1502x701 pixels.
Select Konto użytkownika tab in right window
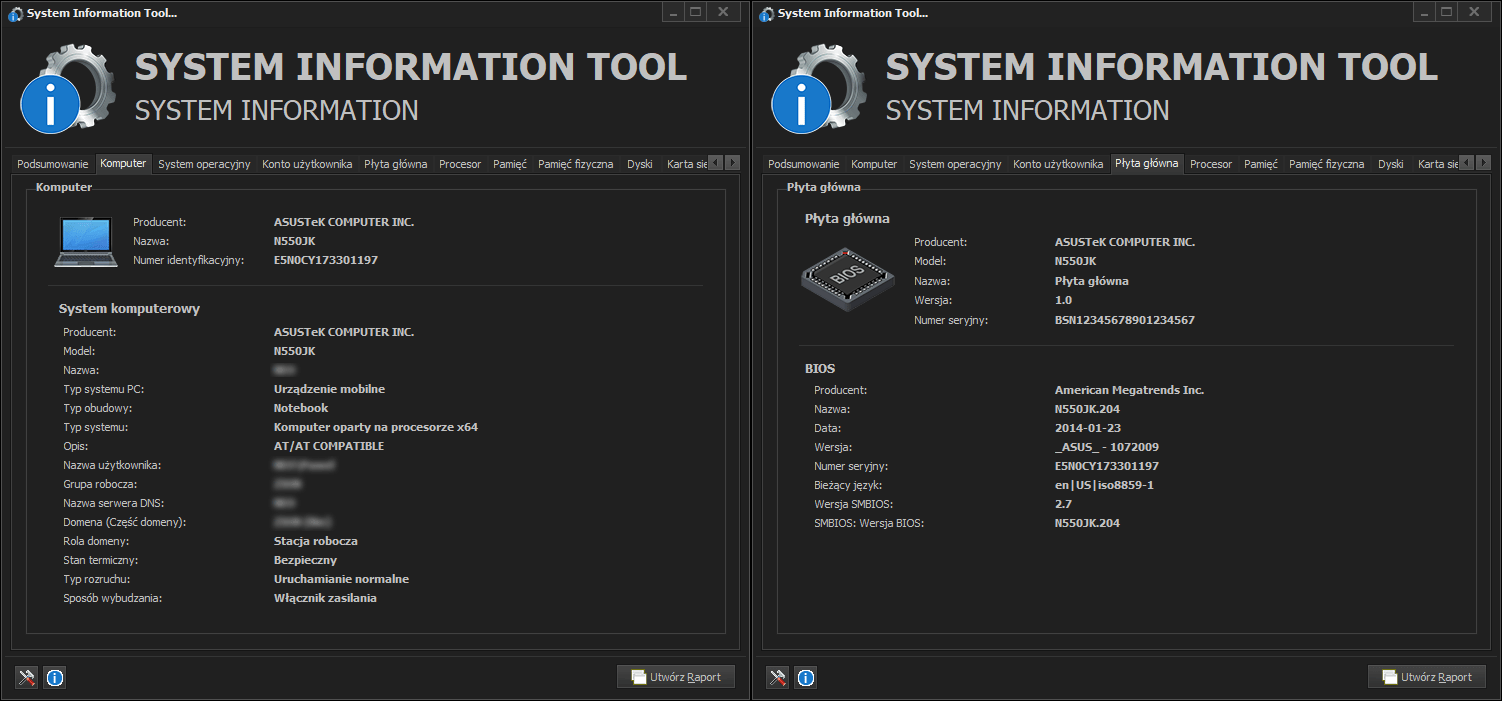(1058, 164)
